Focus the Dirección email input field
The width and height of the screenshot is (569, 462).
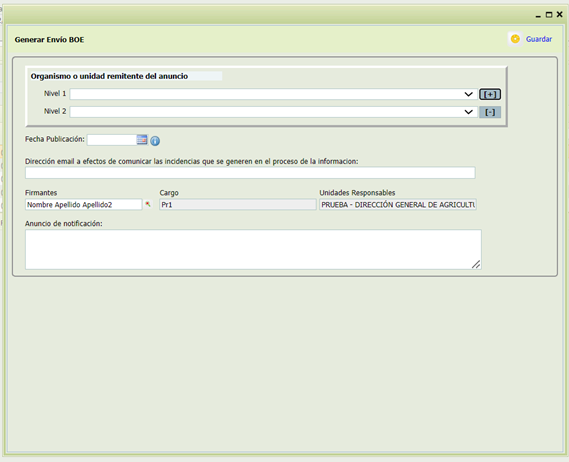250,173
